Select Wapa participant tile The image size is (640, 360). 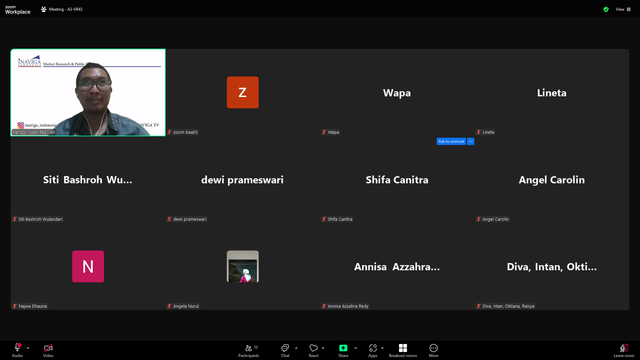[x=397, y=93]
